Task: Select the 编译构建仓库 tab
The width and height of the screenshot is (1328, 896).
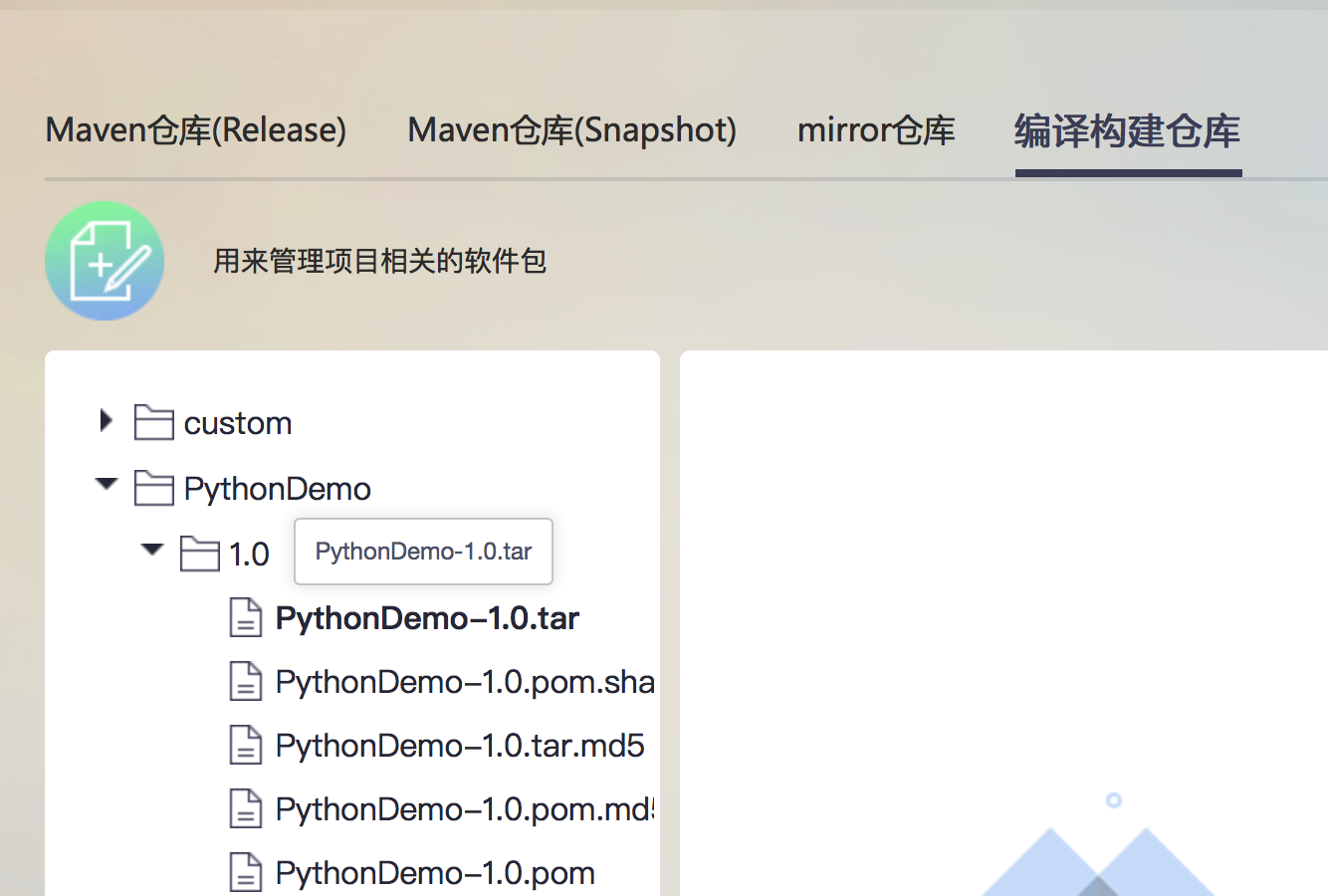Action: tap(1128, 130)
